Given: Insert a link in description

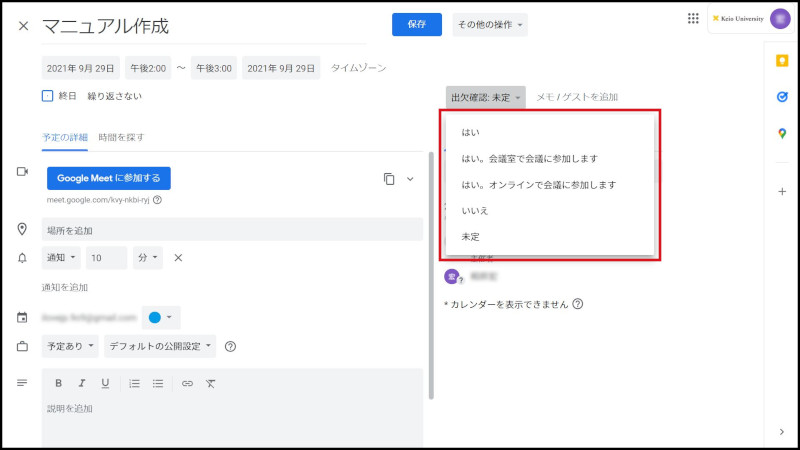Looking at the screenshot, I should pos(187,383).
